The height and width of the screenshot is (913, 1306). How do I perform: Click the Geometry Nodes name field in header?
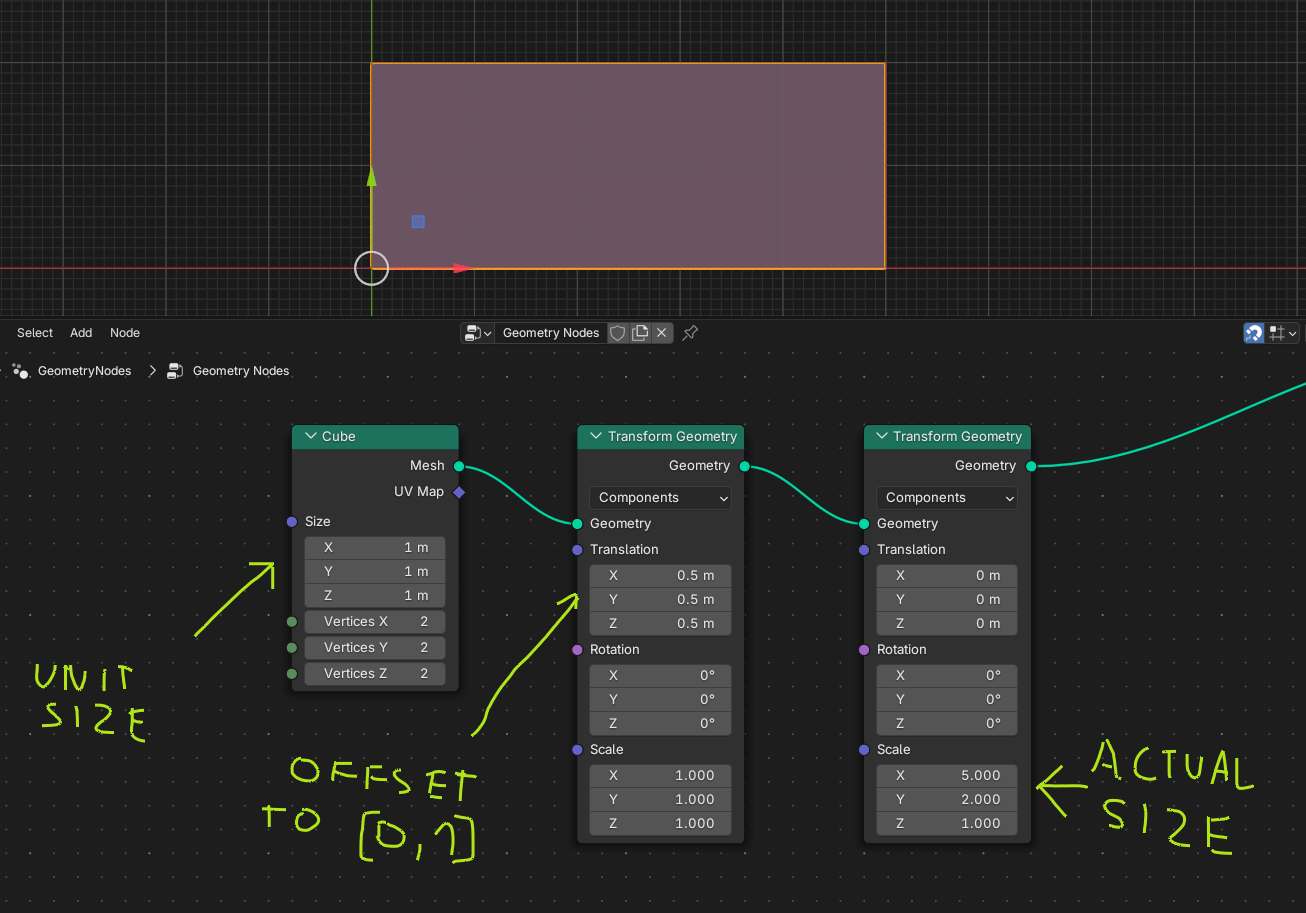click(551, 333)
